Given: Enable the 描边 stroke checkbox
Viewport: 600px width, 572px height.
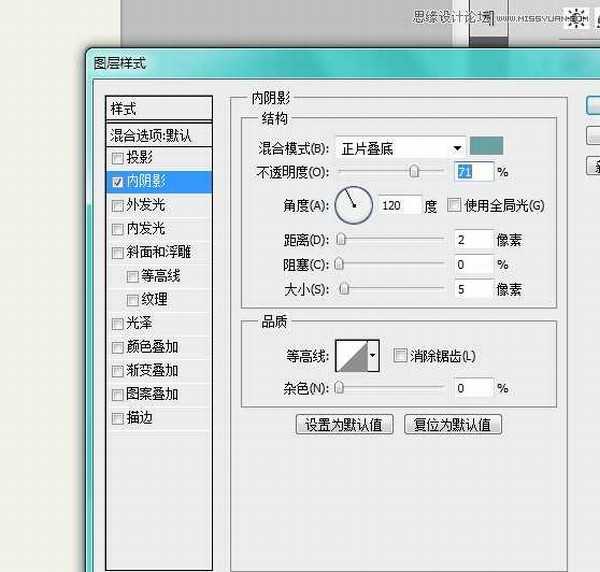Looking at the screenshot, I should (x=118, y=418).
